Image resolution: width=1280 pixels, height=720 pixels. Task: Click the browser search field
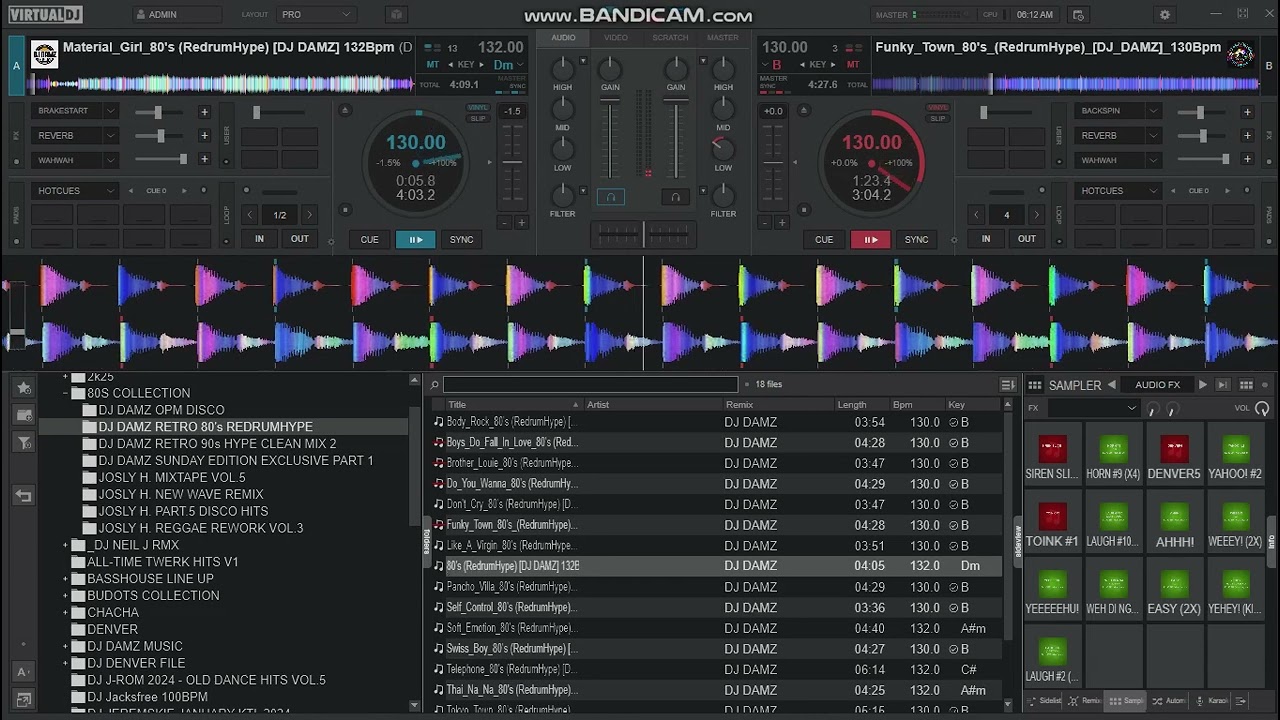[x=590, y=385]
